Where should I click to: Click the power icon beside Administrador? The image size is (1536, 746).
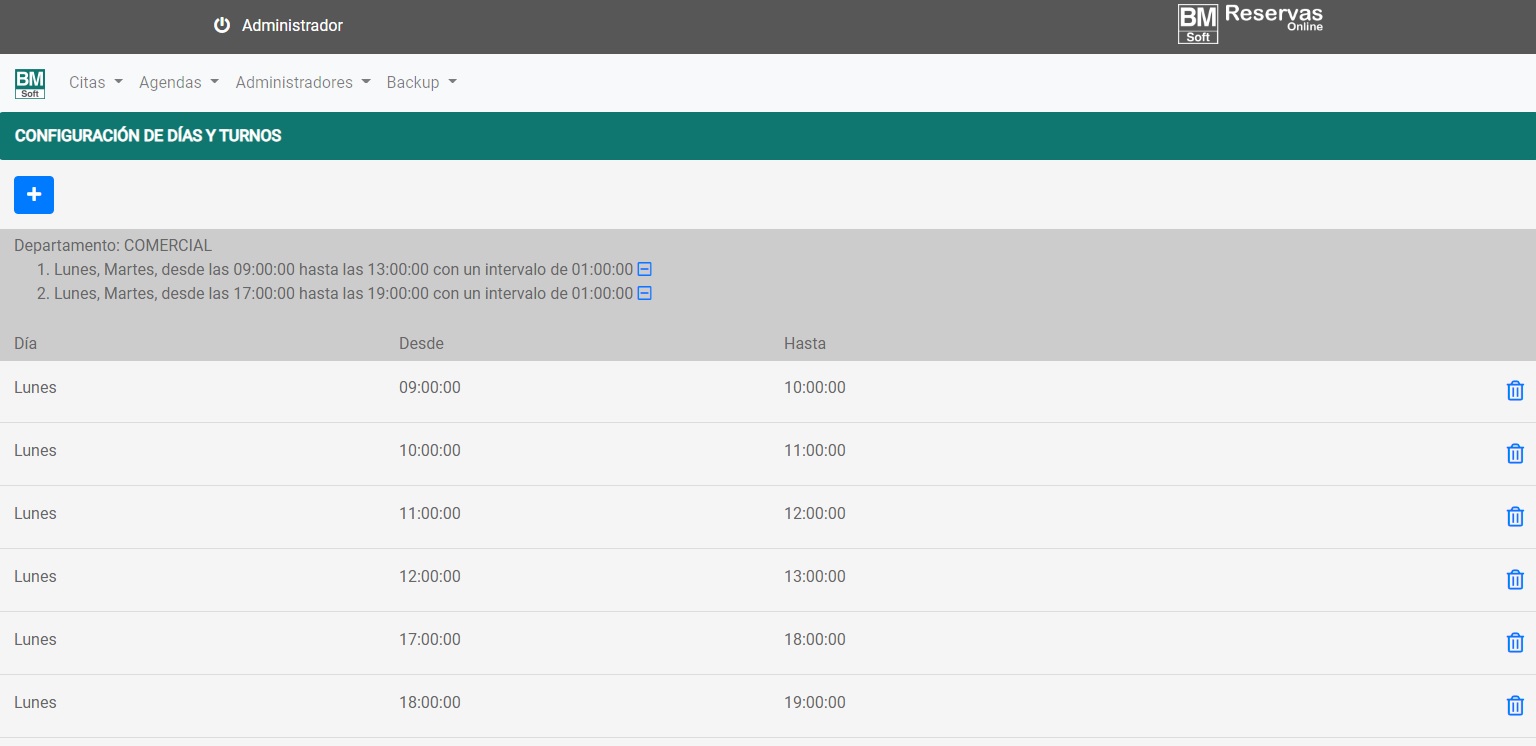pos(222,25)
